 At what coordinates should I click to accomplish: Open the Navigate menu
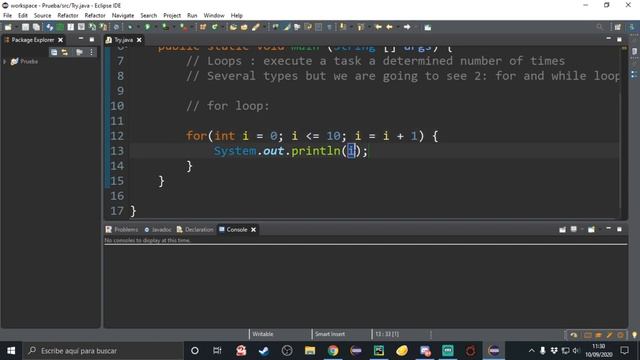(x=123, y=16)
